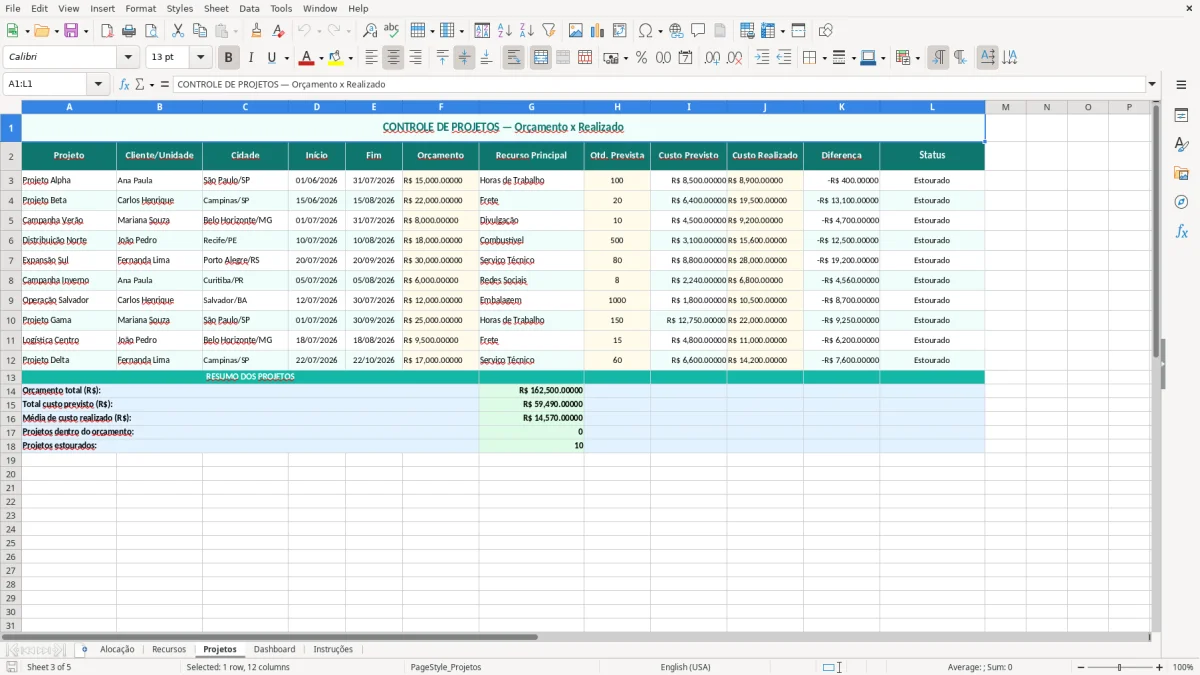
Task: Open the Data menu
Action: click(249, 8)
